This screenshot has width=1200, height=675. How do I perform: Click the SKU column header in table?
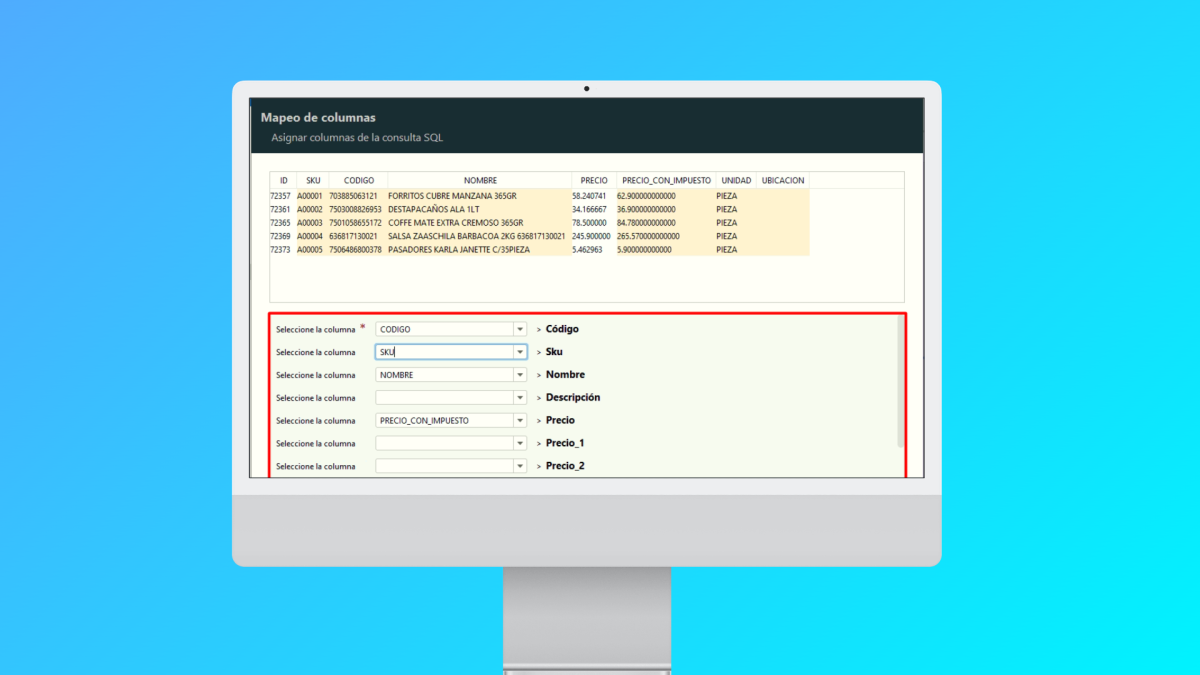click(313, 180)
